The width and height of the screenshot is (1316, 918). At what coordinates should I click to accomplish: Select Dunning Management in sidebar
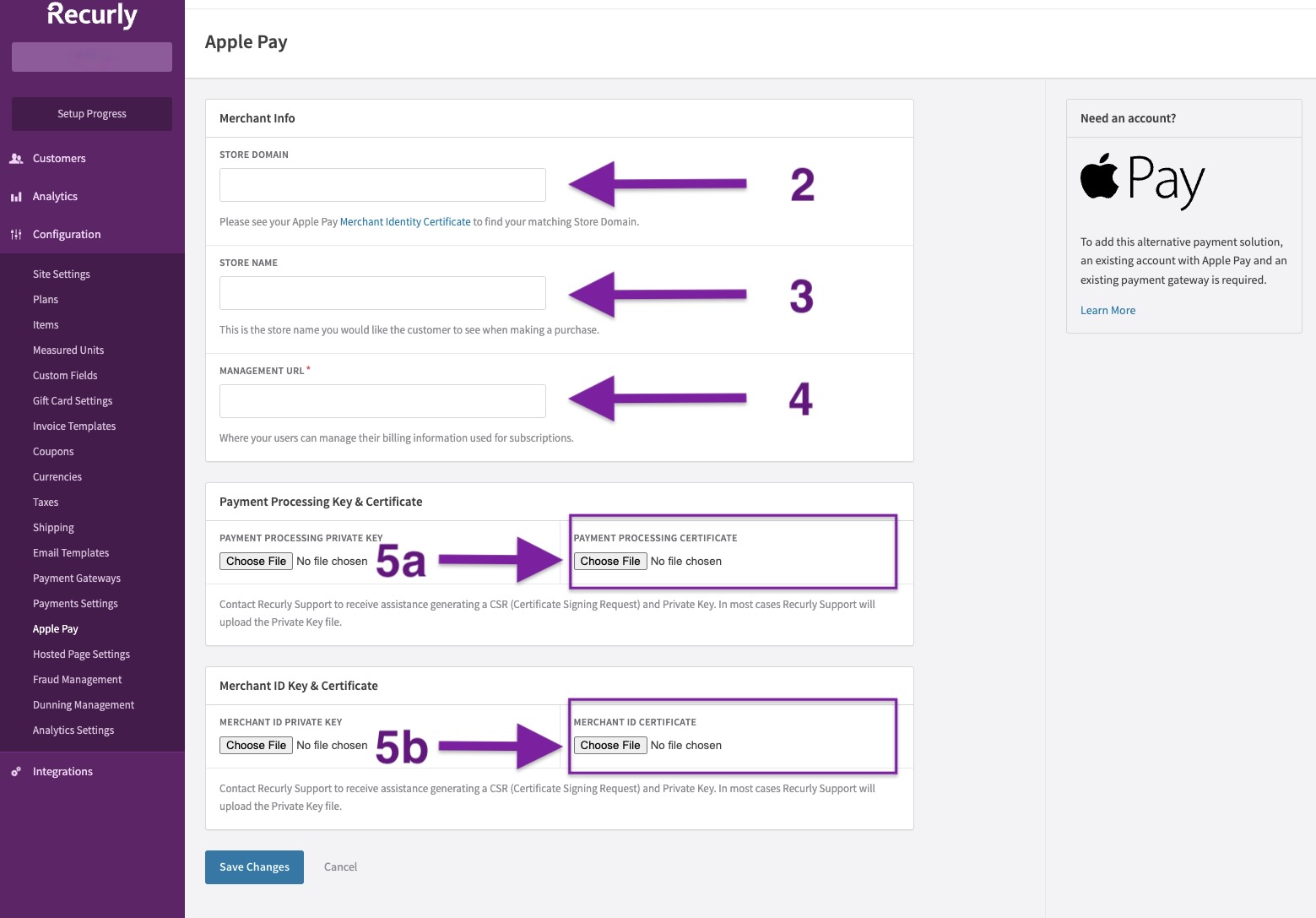pyautogui.click(x=84, y=705)
